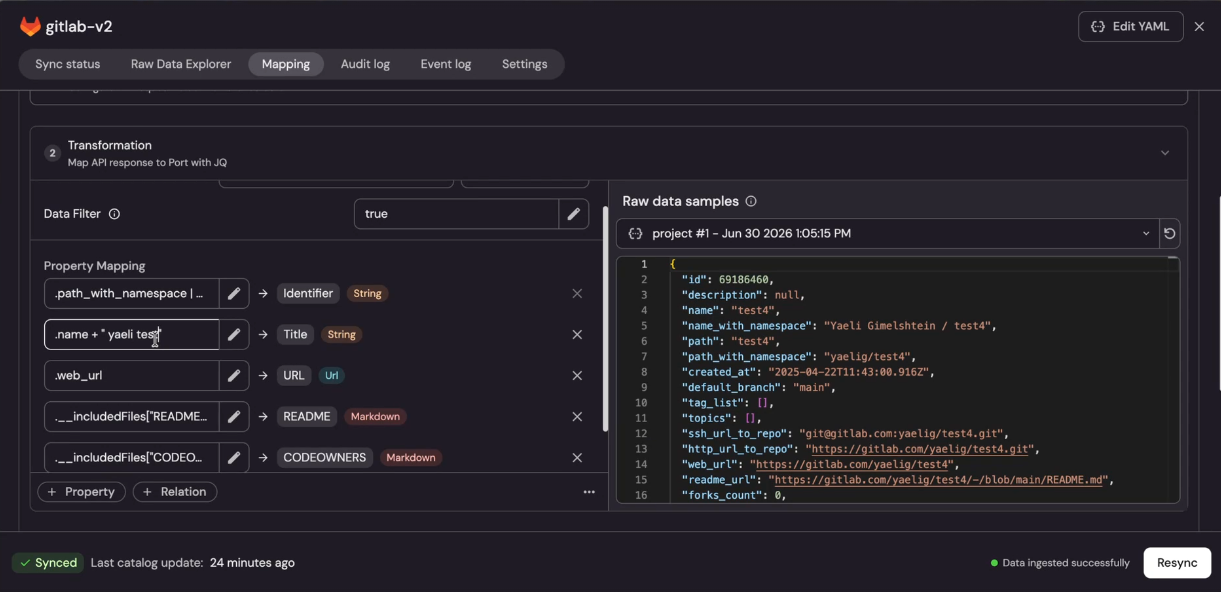Remove the URL property mapping

(577, 376)
